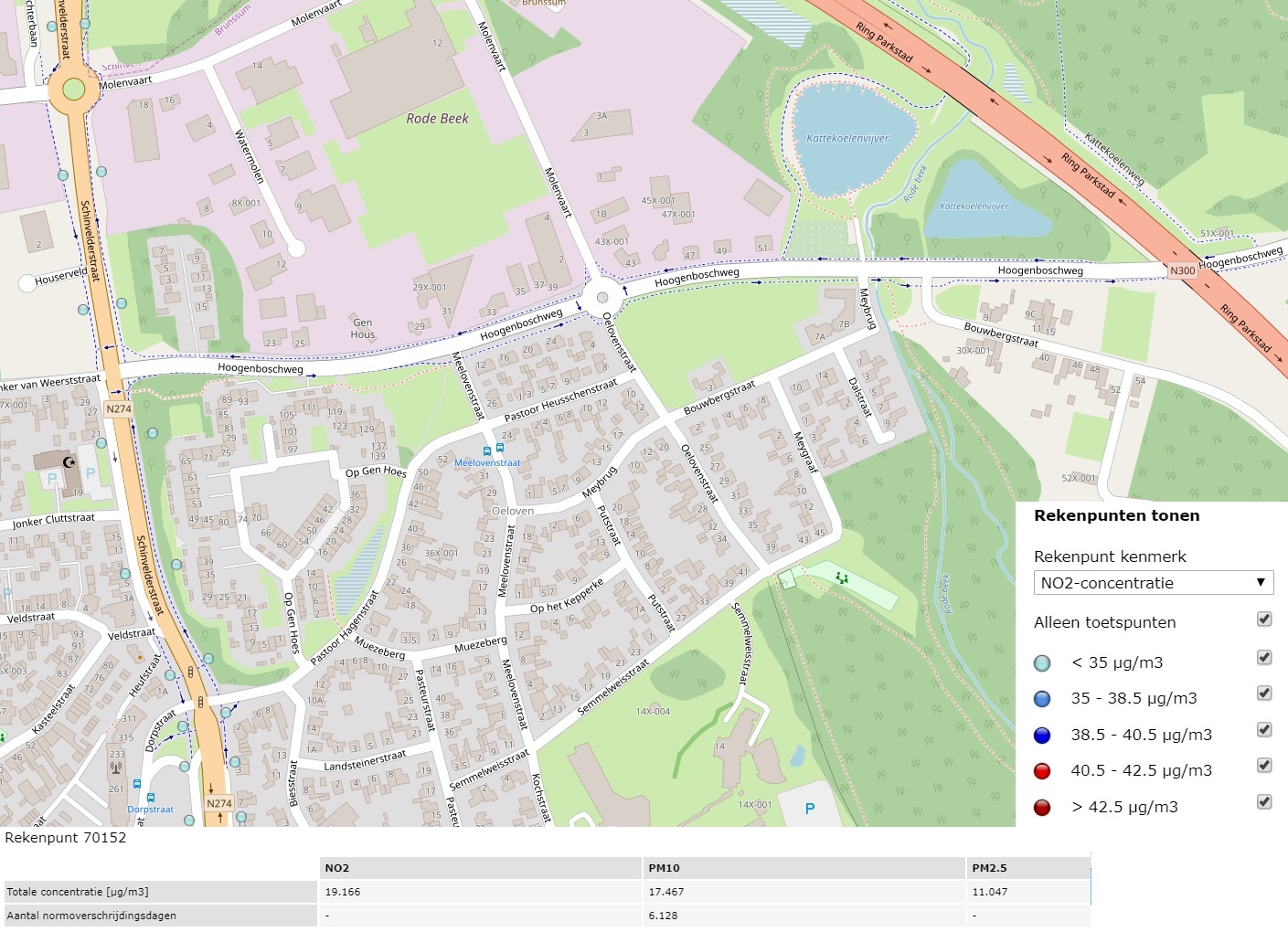The height and width of the screenshot is (932, 1288).
Task: Click the blue Meelovenstraat bus stop label
Action: click(x=487, y=463)
